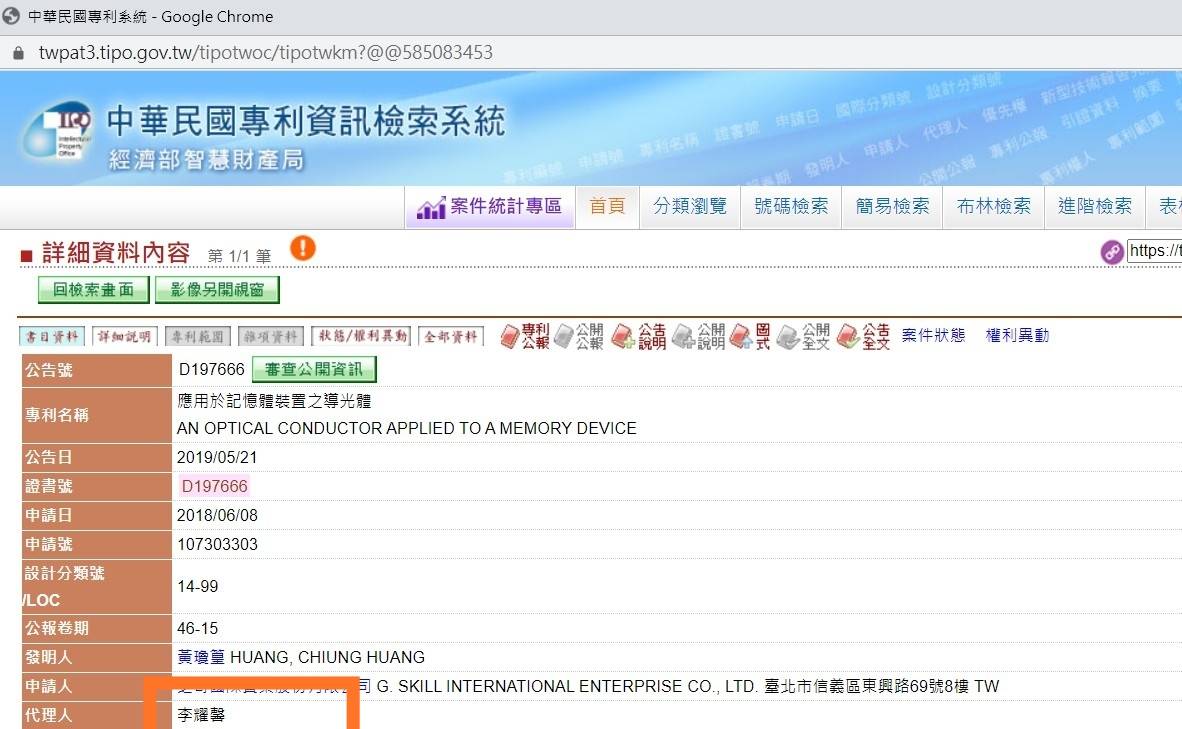Screen dimensions: 1182x729
Task: Click the TIPO logo in header
Action: point(59,130)
